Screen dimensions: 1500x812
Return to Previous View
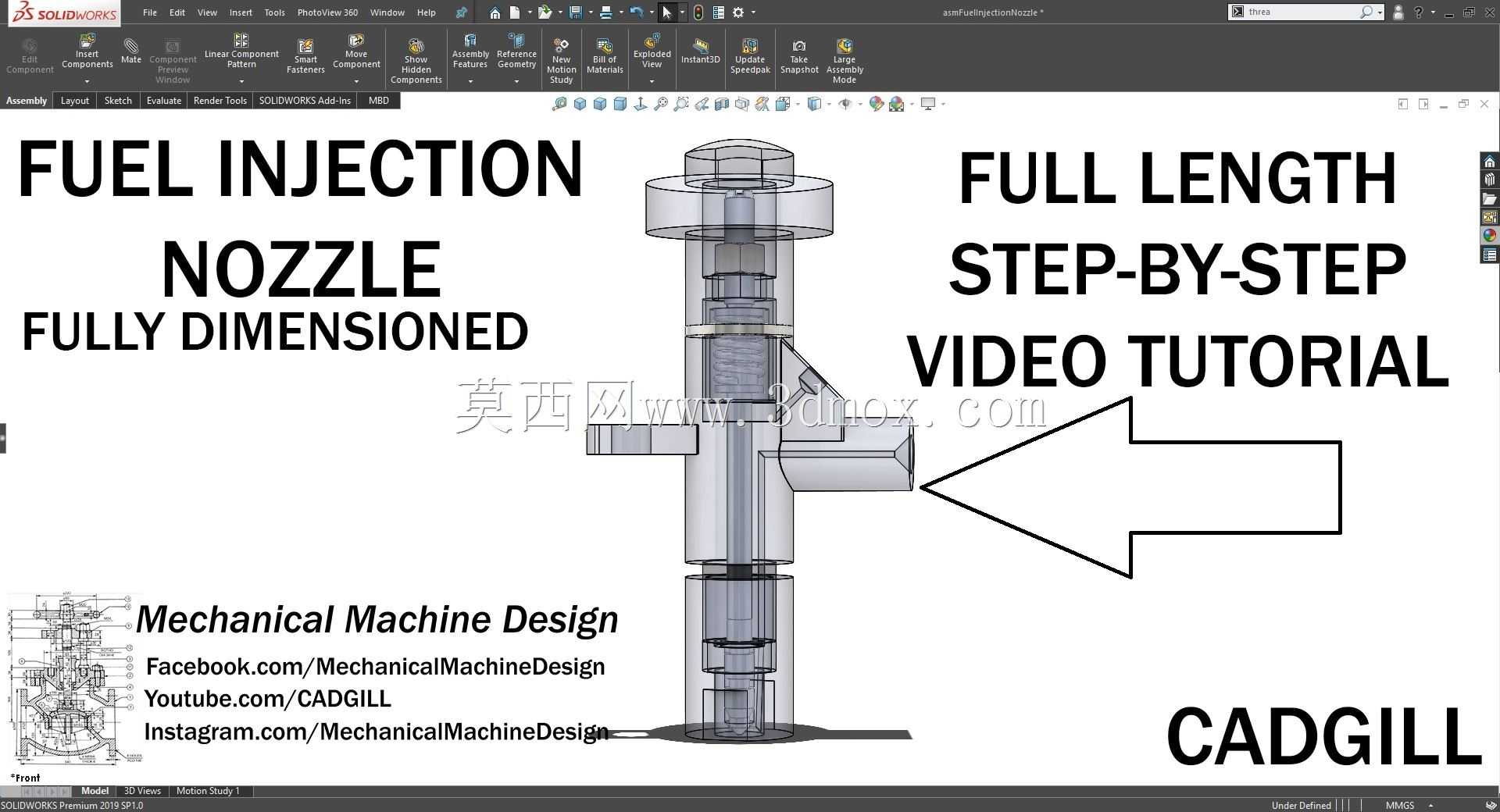point(702,104)
